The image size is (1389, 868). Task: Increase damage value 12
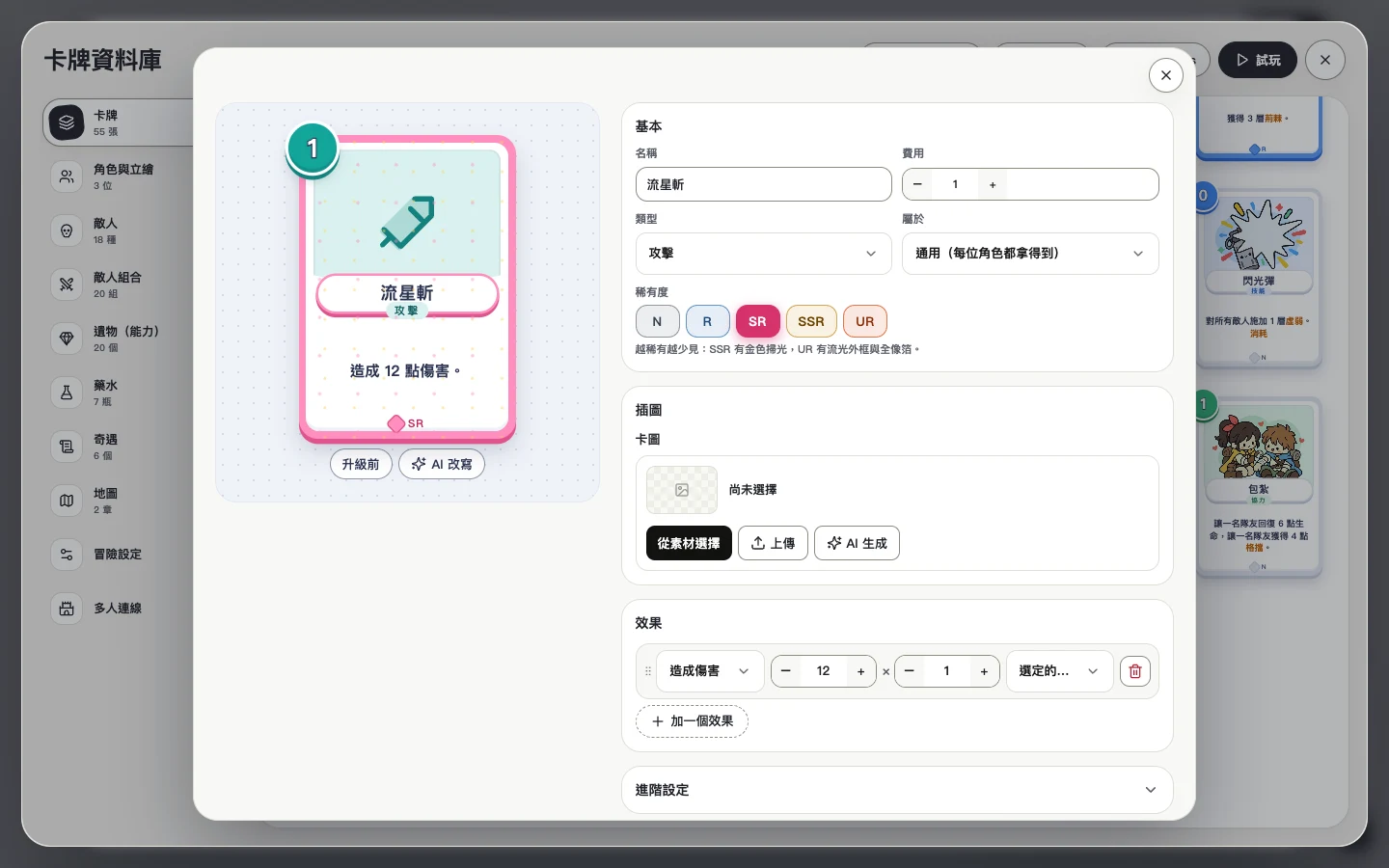861,671
